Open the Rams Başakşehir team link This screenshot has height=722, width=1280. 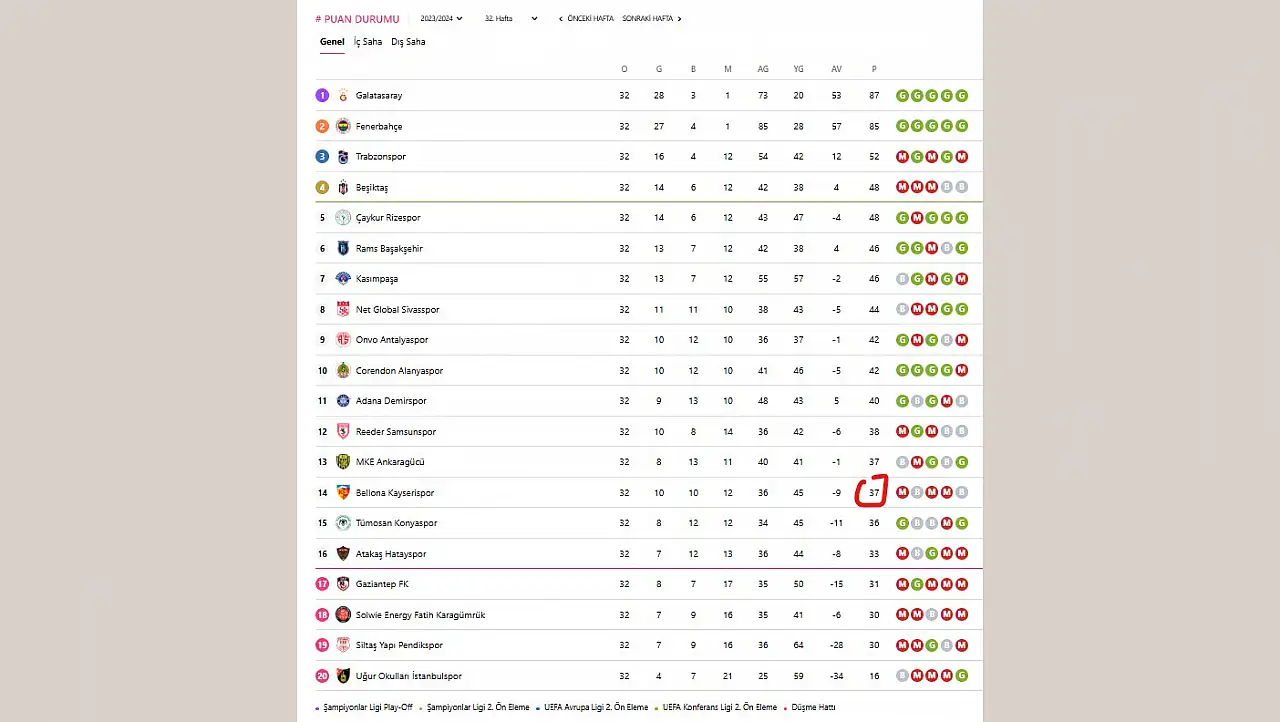[389, 249]
